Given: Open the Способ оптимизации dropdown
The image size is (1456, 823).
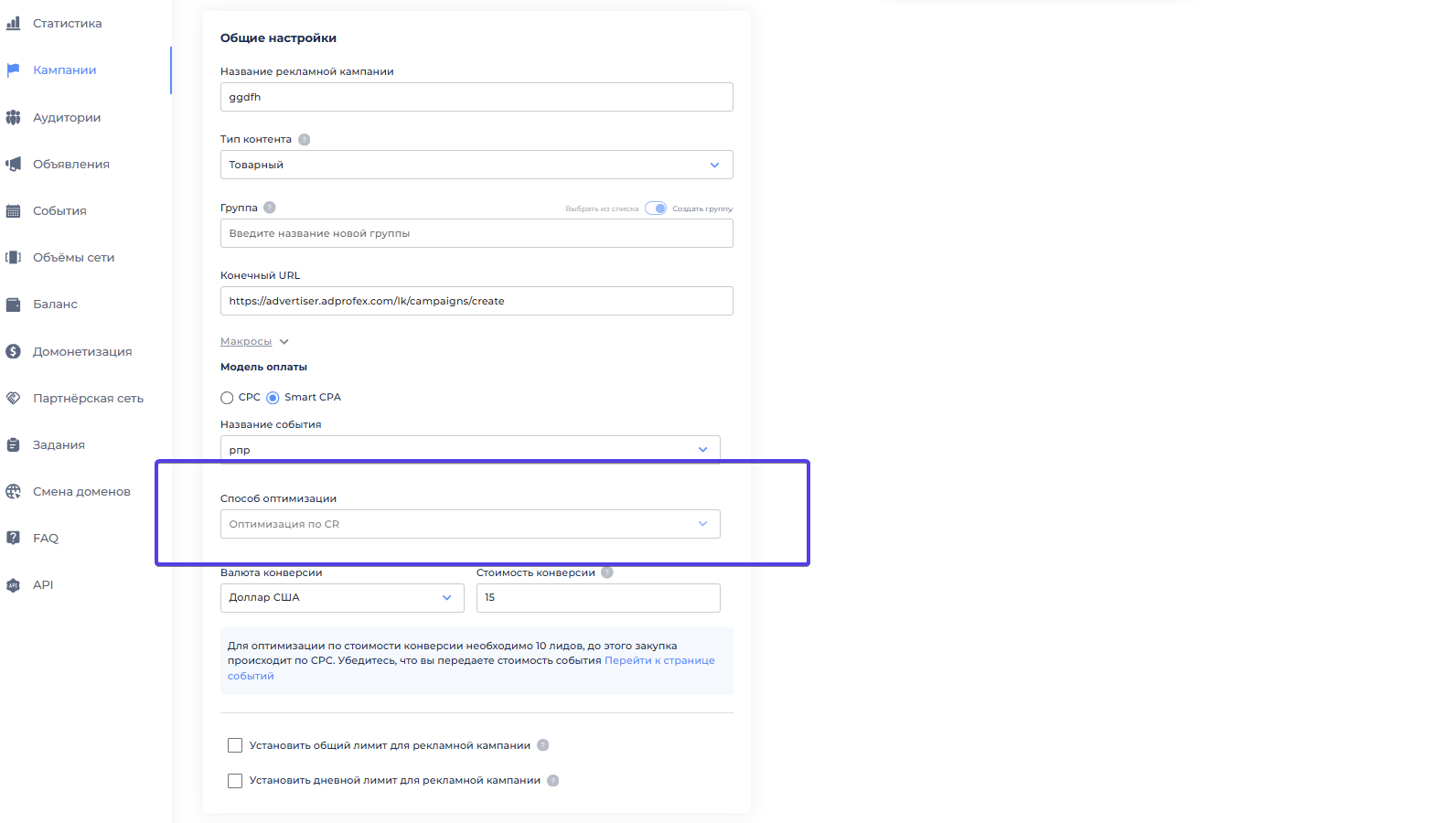Looking at the screenshot, I should click(x=469, y=524).
